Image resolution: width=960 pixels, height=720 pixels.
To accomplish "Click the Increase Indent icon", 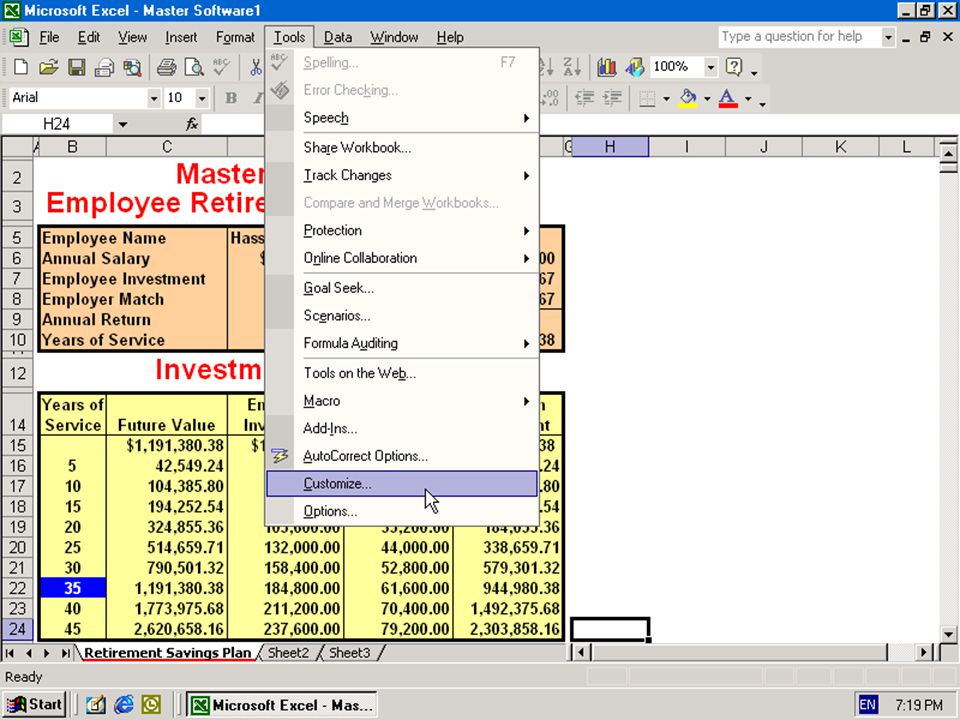I will (x=613, y=98).
